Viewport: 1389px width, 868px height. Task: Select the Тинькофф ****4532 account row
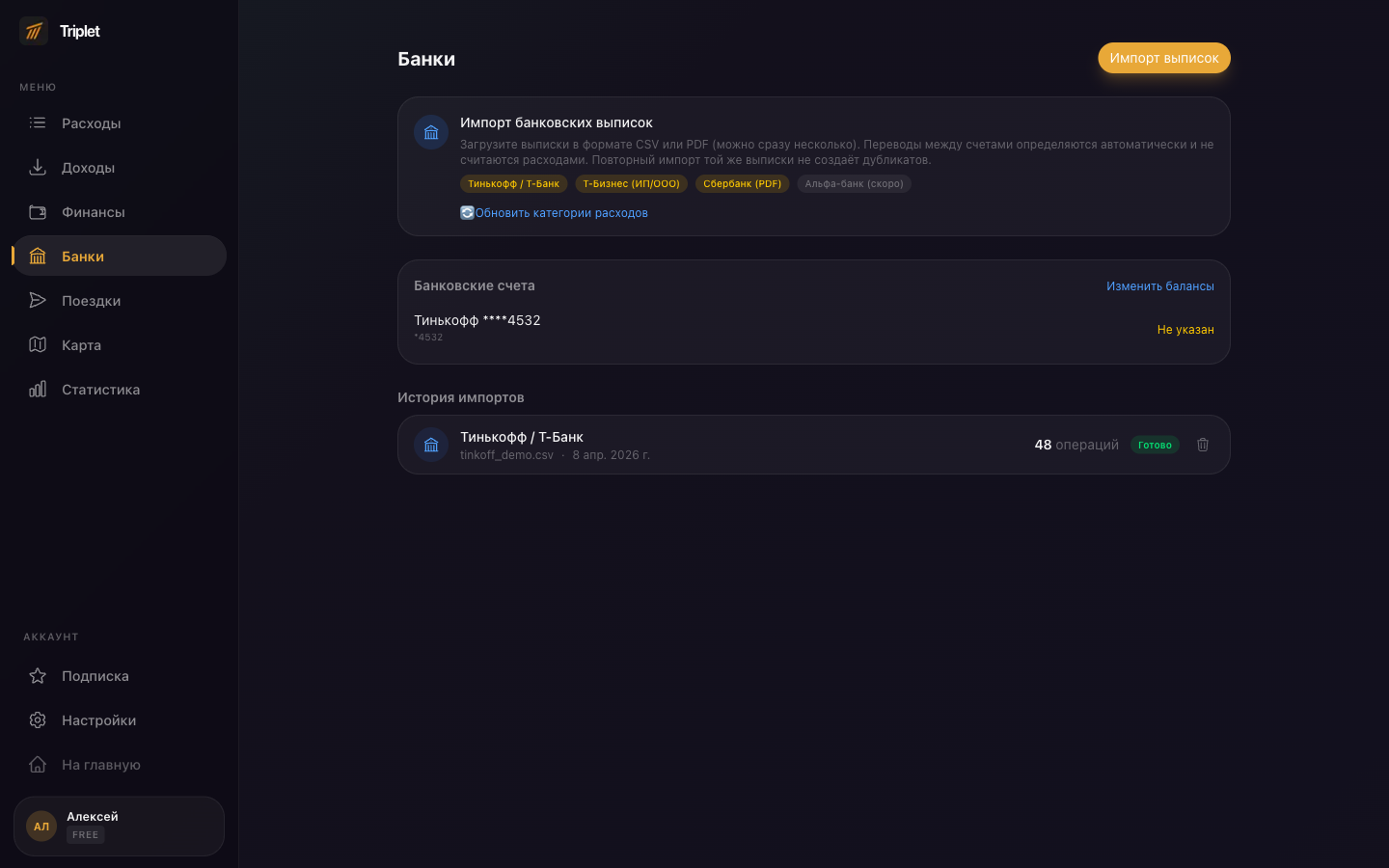point(814,328)
